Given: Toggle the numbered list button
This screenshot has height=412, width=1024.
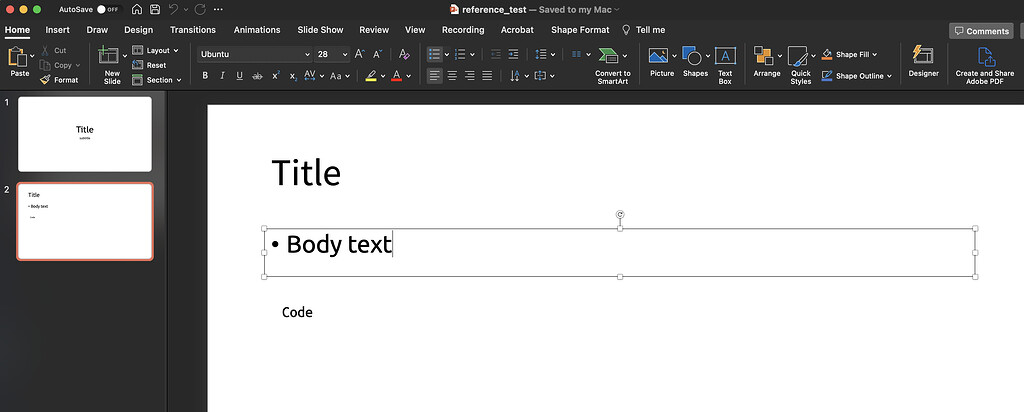Looking at the screenshot, I should pos(460,54).
